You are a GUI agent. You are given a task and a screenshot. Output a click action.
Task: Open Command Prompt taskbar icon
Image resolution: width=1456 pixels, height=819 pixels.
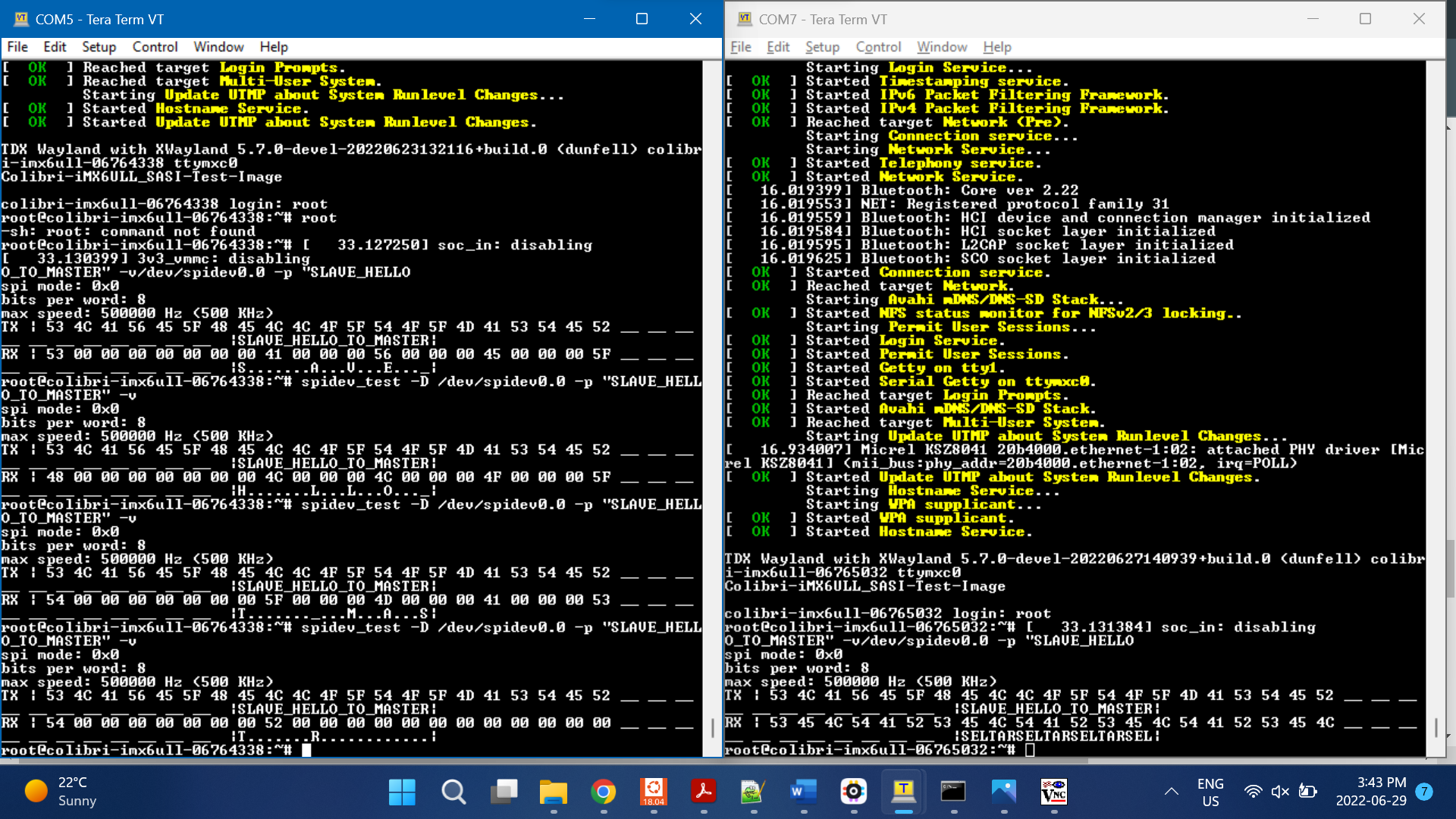tap(953, 792)
